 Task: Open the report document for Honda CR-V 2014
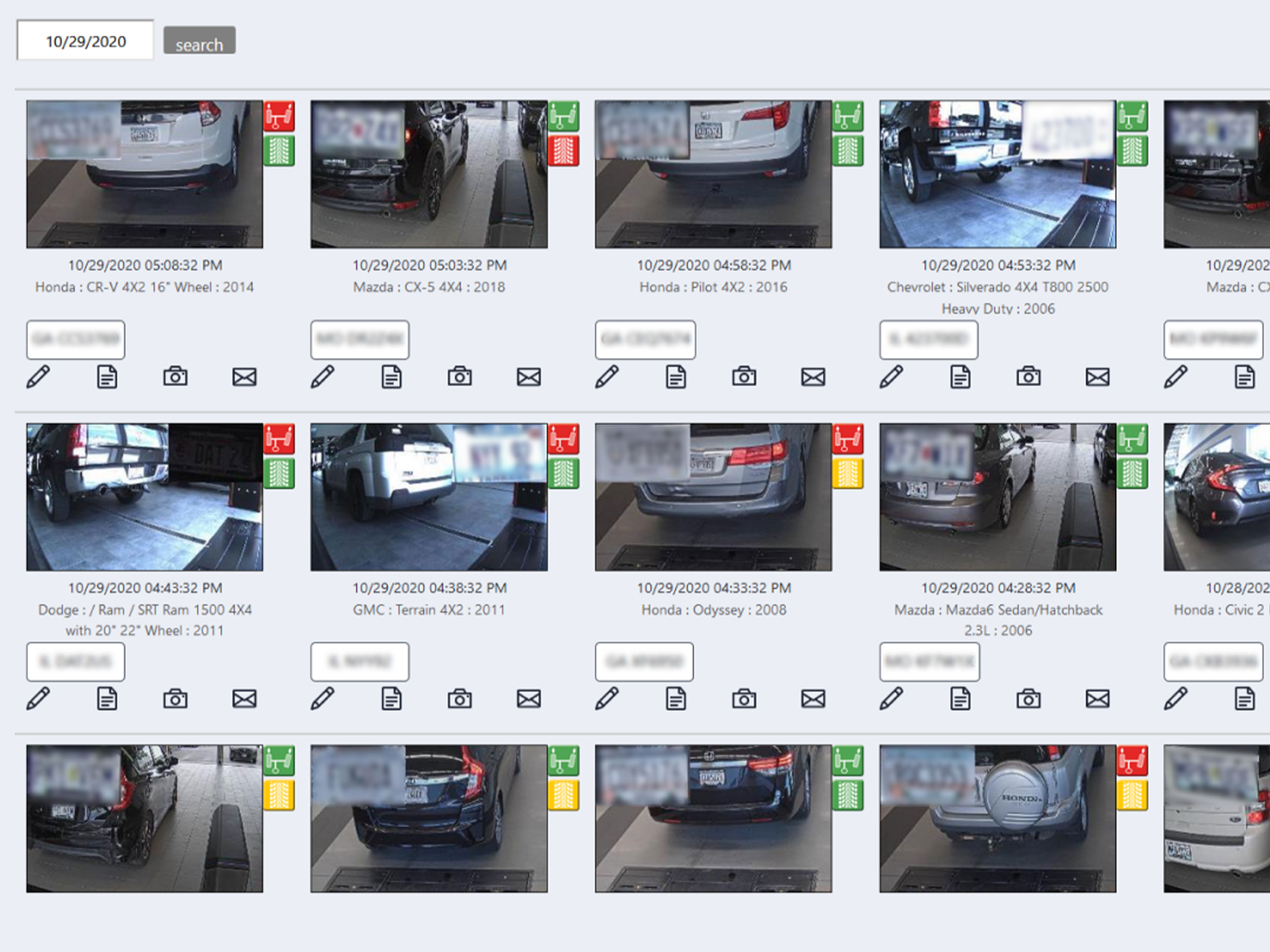click(107, 377)
